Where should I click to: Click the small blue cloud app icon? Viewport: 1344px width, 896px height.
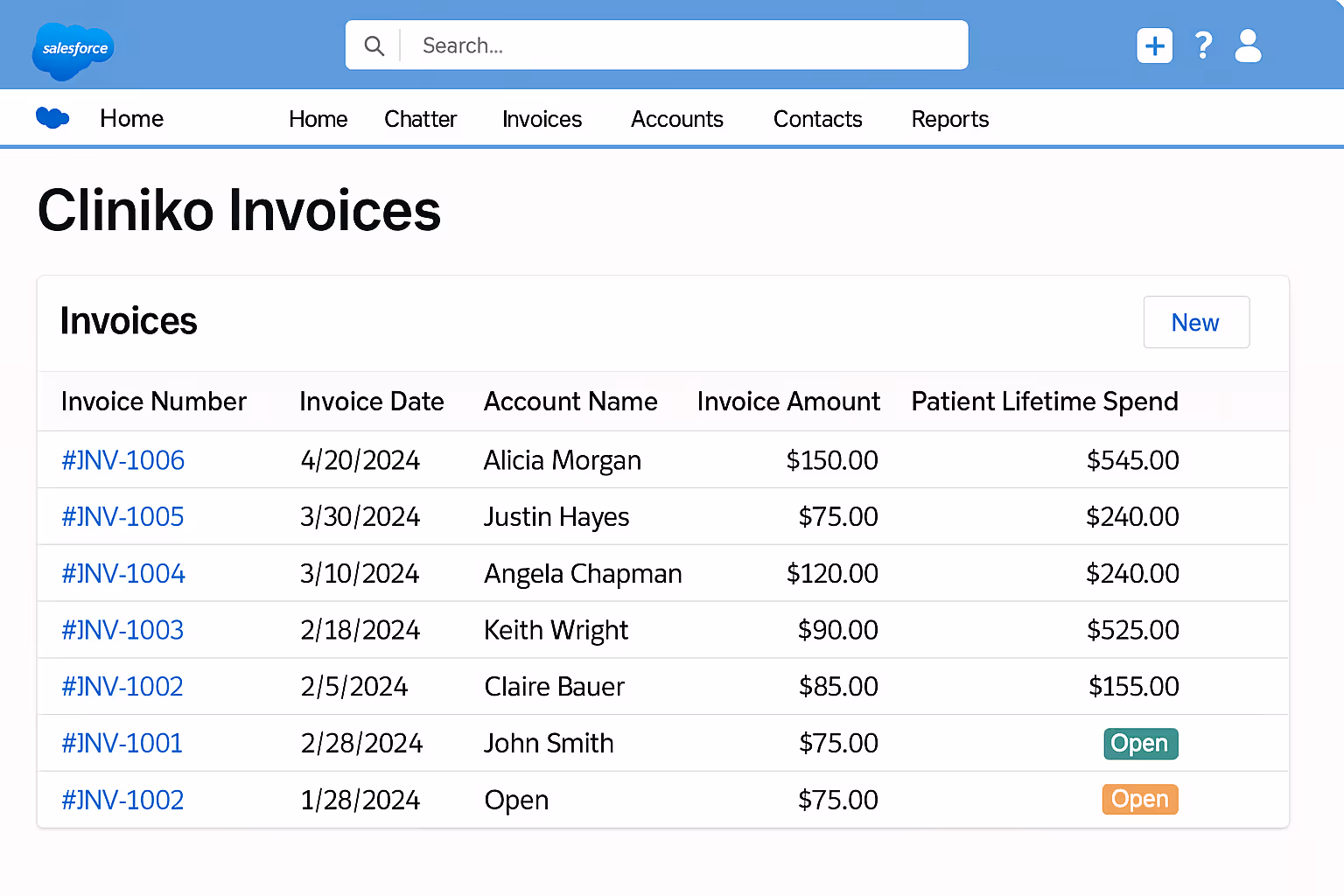tap(52, 117)
